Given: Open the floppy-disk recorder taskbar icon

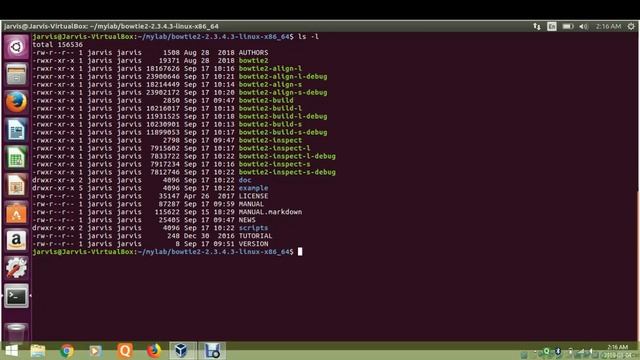Looking at the screenshot, I should pyautogui.click(x=212, y=351).
